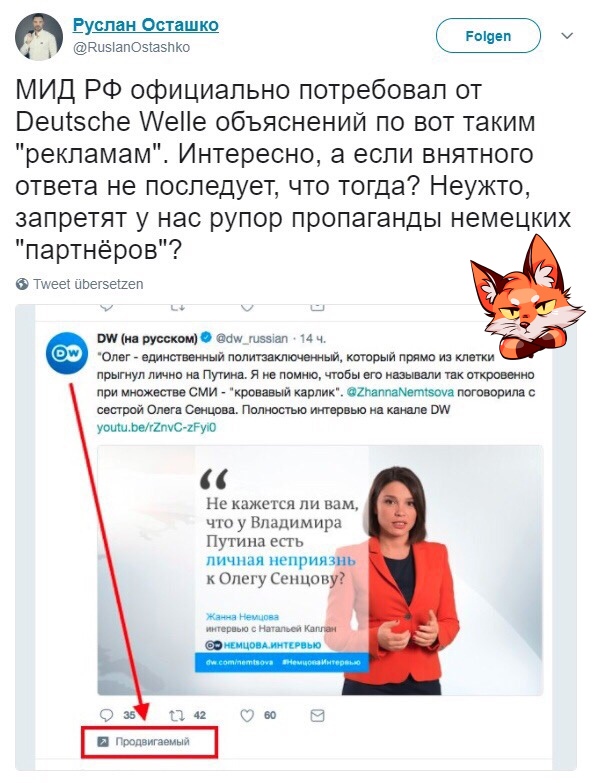The width and height of the screenshot is (593, 783).
Task: Open the tweet options chevron dropdown
Action: 567,36
